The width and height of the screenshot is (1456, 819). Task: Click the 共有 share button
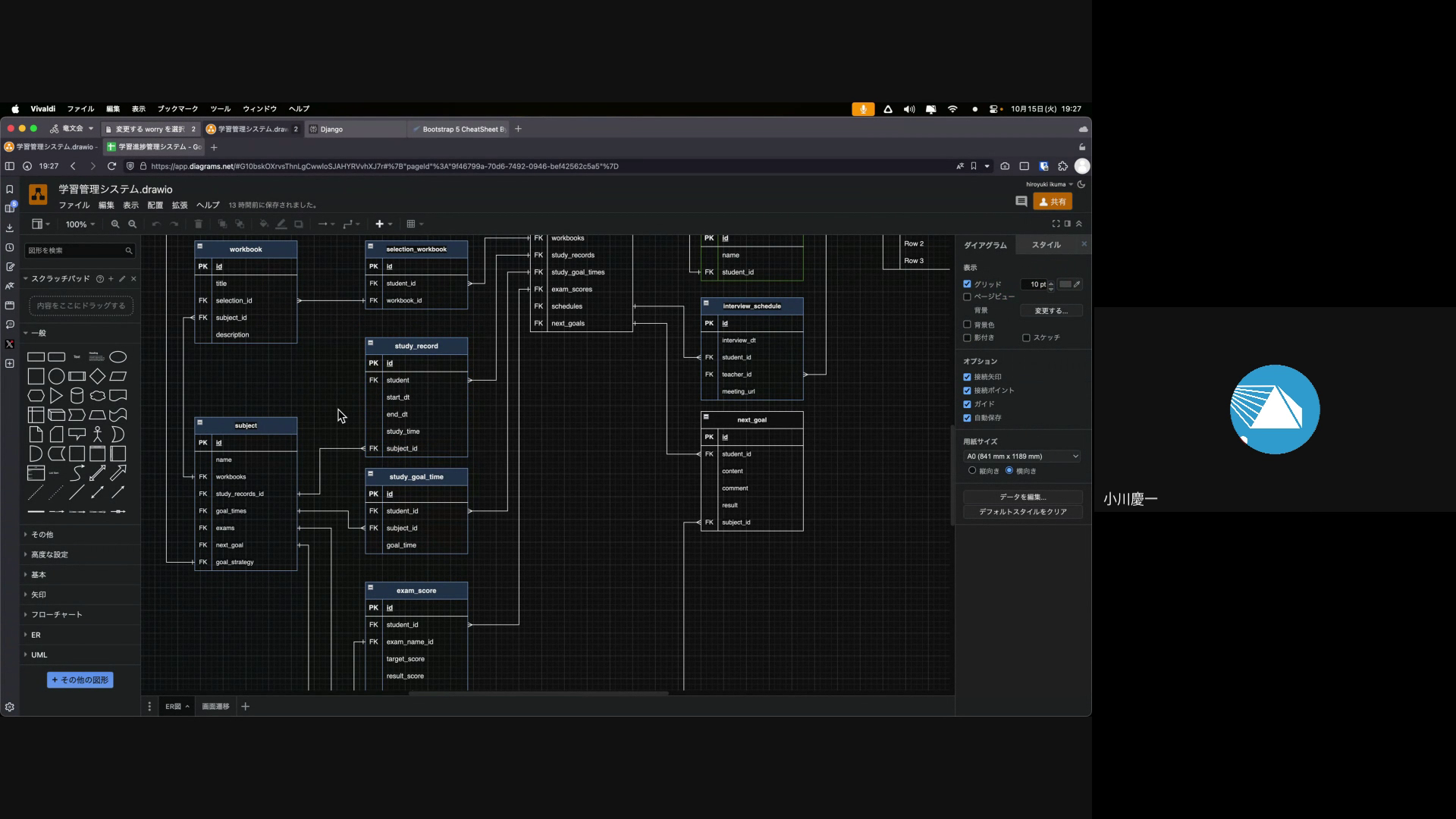pos(1053,202)
